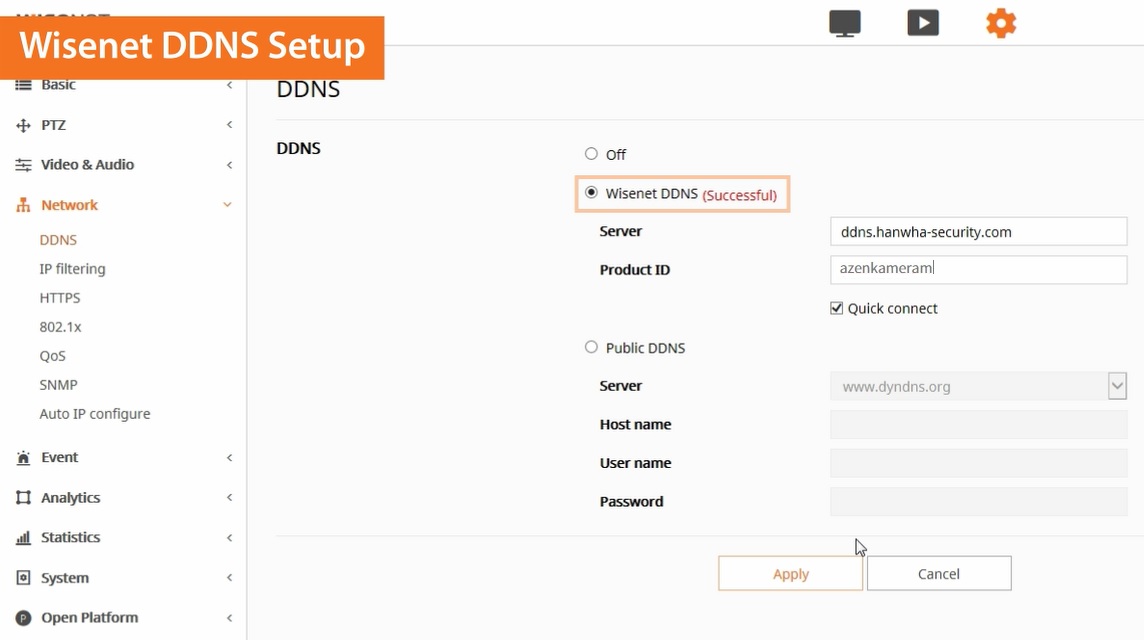Open the PTZ menu label
The width and height of the screenshot is (1144, 640).
tap(53, 125)
